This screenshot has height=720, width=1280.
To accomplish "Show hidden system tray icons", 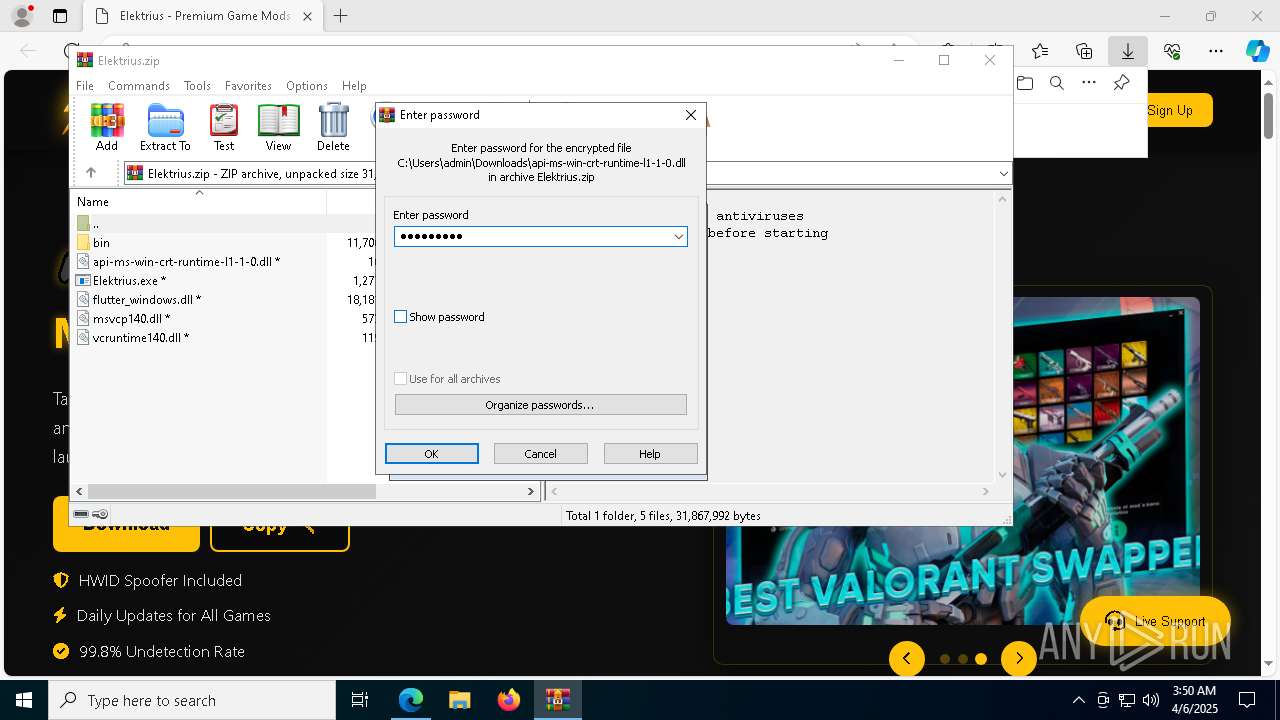I will 1078,700.
